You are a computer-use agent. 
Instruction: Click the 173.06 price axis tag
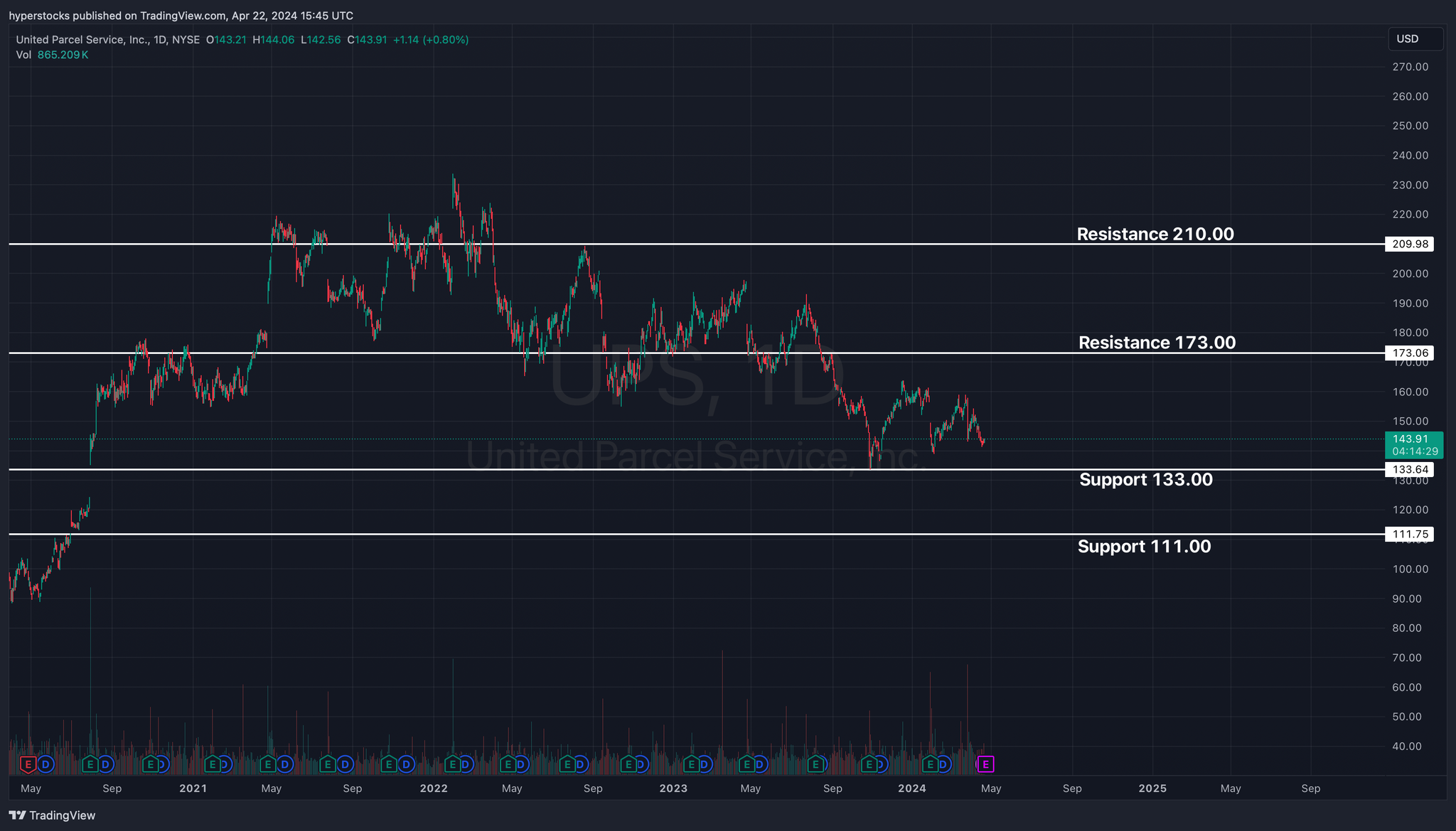(1409, 353)
